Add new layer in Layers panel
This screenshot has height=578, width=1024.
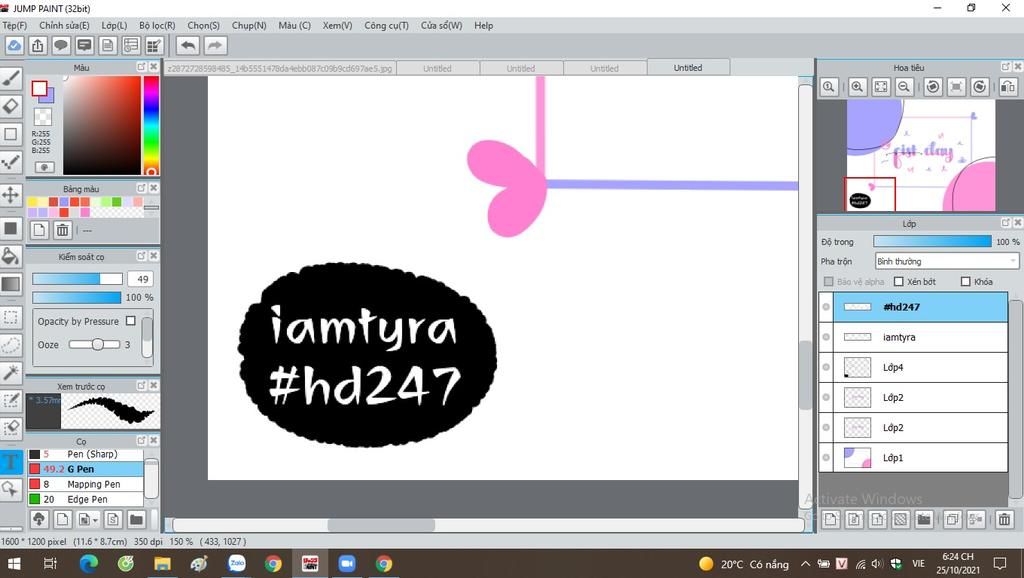coord(831,520)
